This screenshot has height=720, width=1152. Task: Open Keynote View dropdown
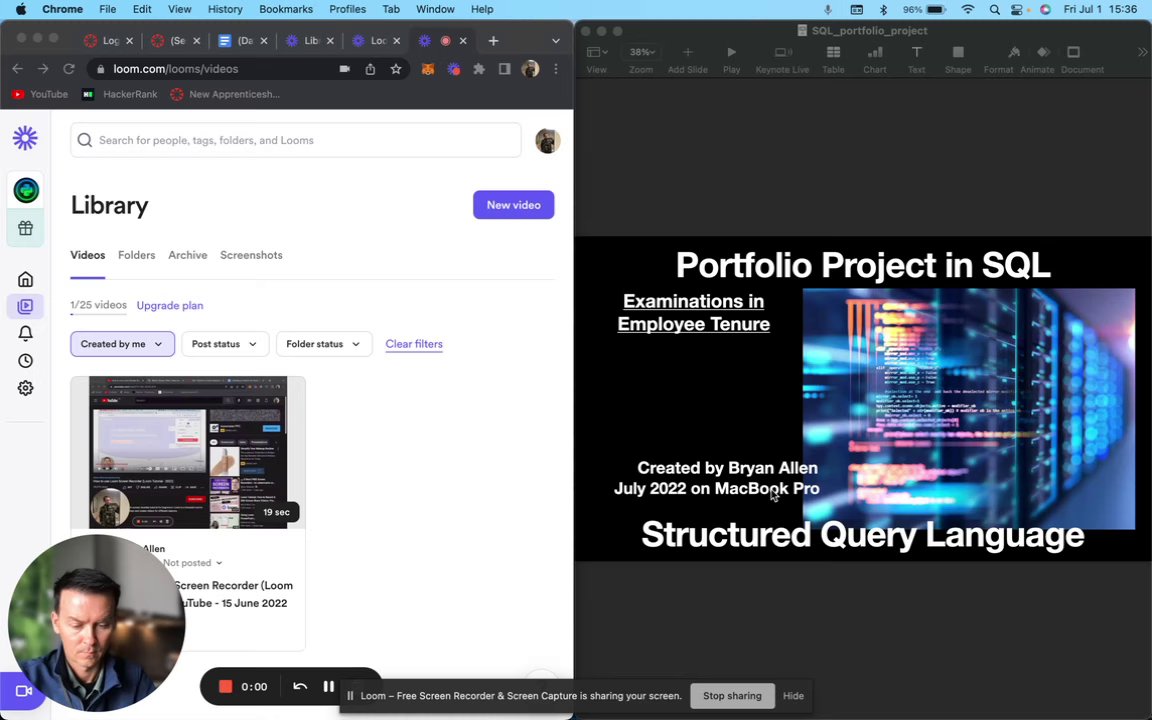coord(597,59)
